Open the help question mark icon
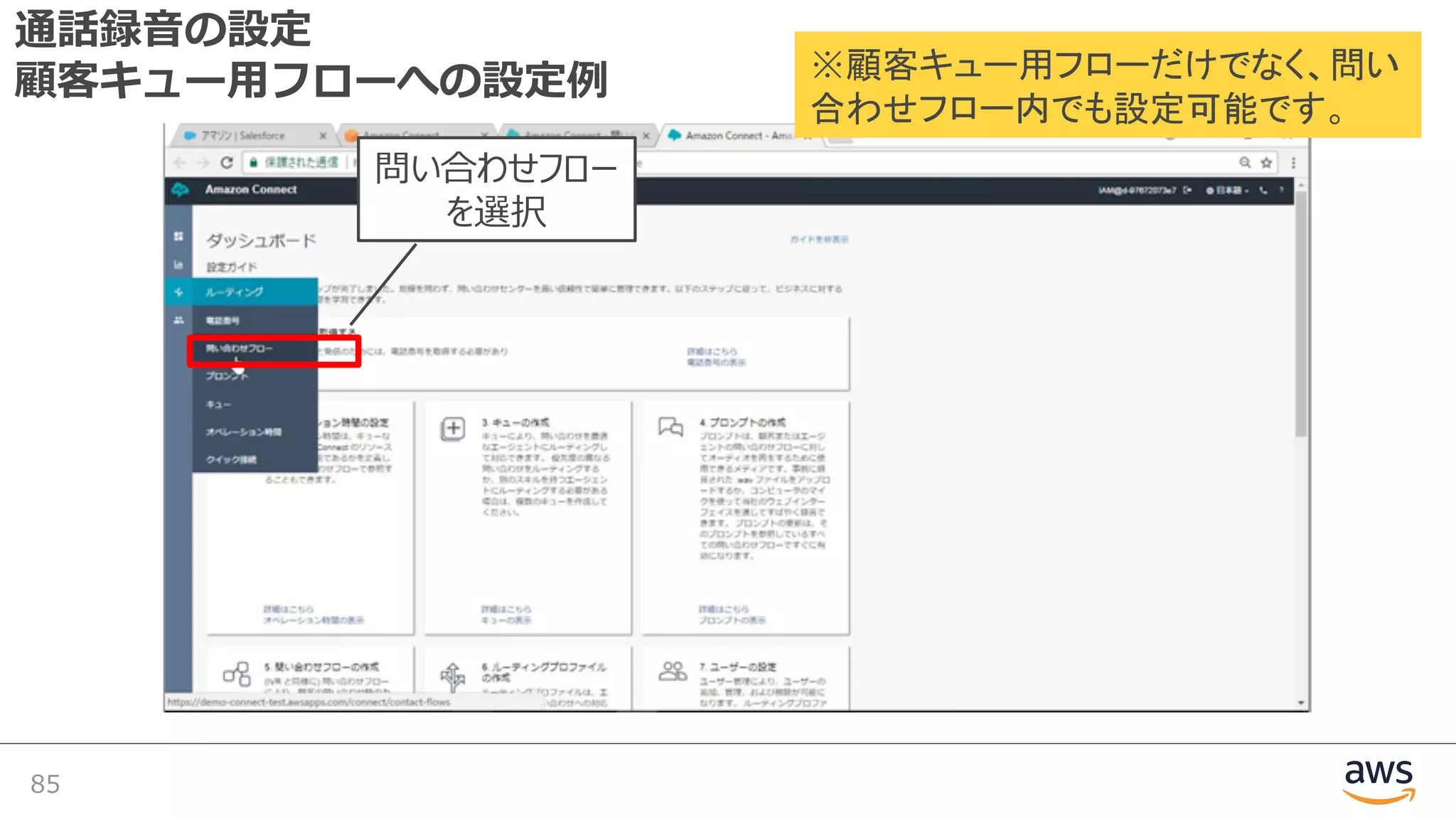This screenshot has height=819, width=1456. point(1282,190)
